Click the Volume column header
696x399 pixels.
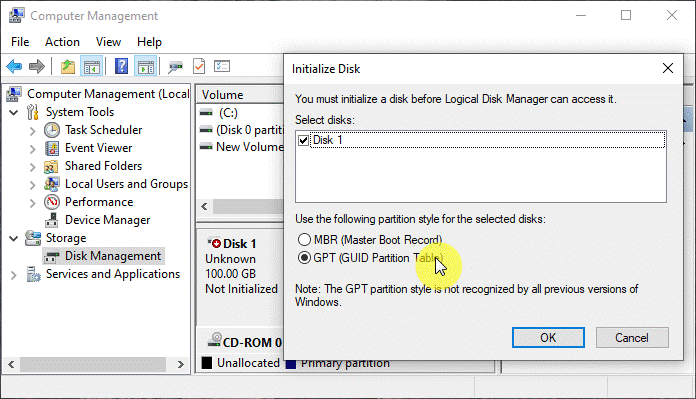coord(240,95)
